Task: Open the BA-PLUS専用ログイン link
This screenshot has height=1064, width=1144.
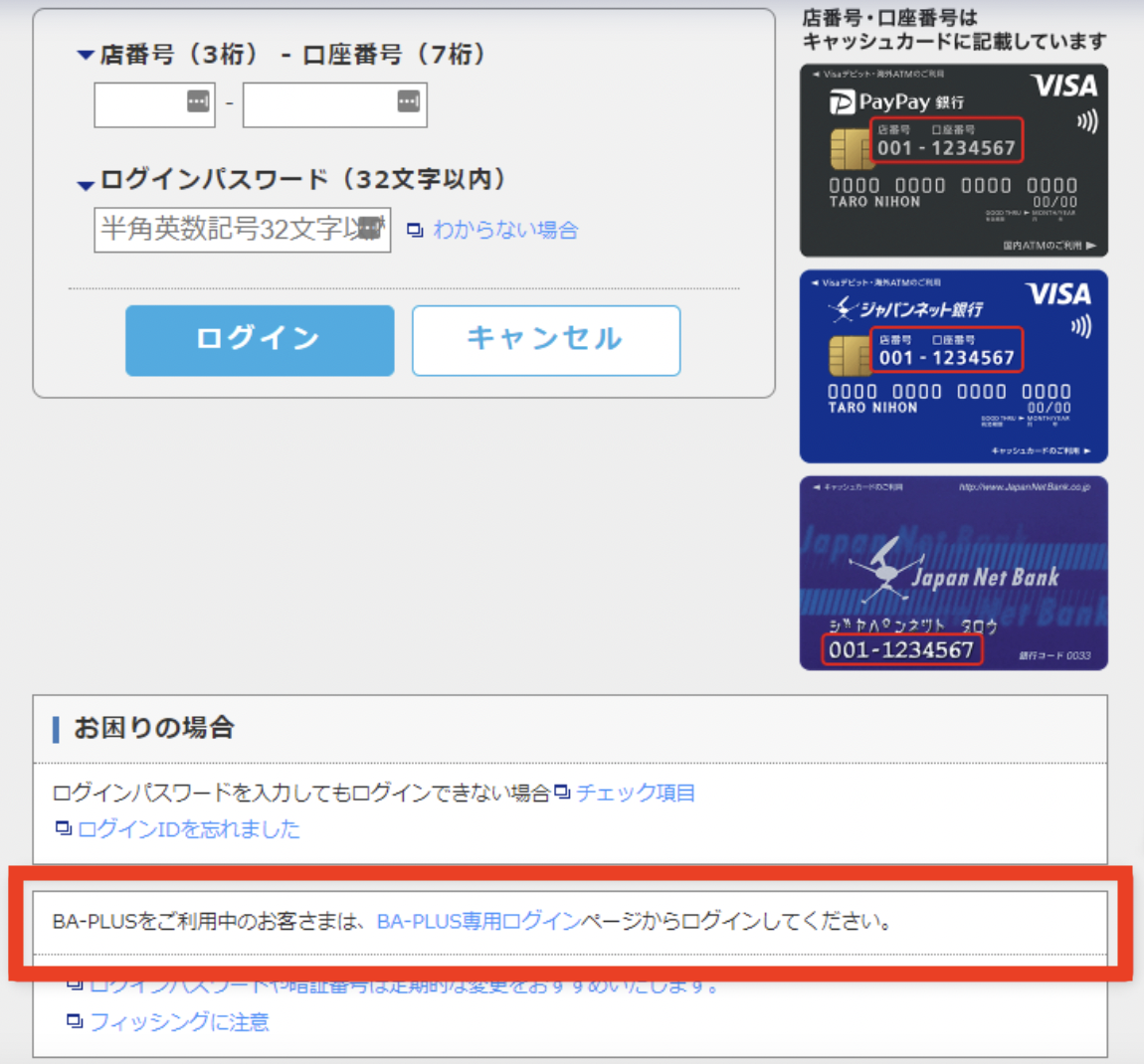Action: coord(478,922)
